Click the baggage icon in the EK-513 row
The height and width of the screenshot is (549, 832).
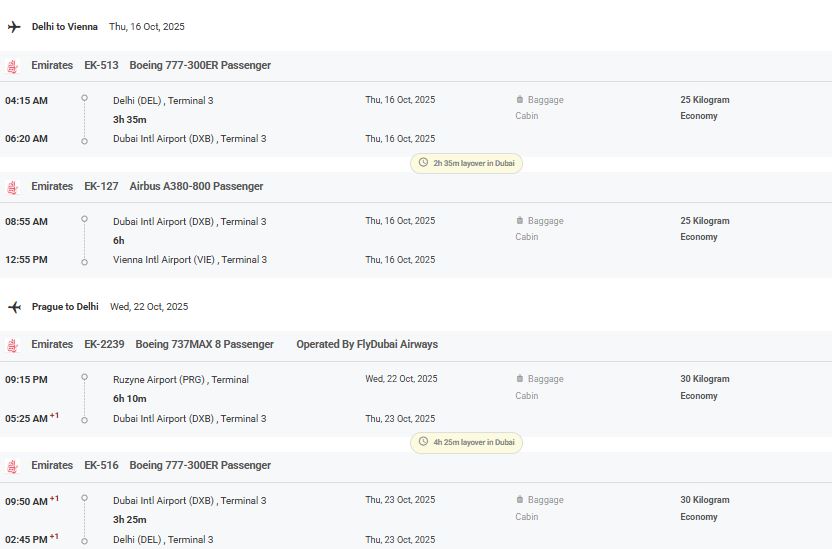[519, 99]
